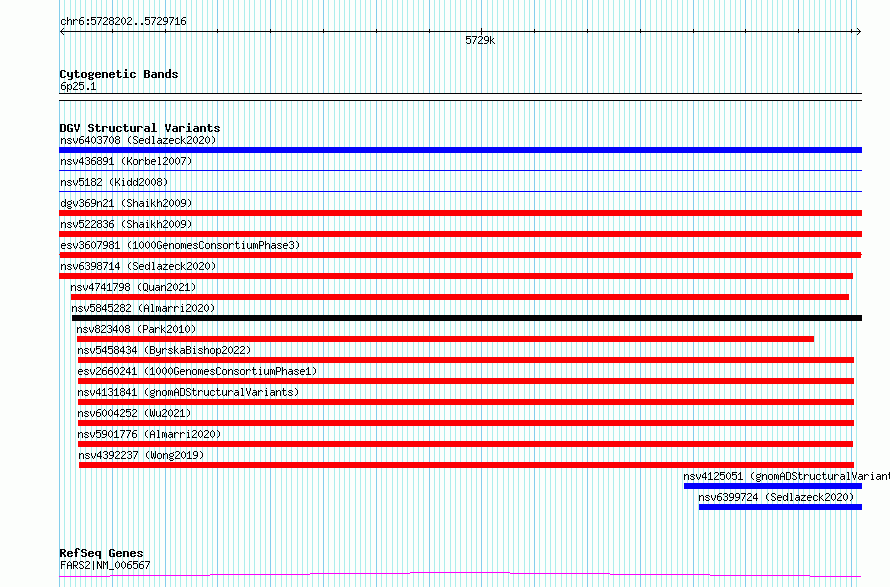Click the 6p25.1 cytogenetic band line
Viewport: 890px width, 587px height.
[460, 97]
